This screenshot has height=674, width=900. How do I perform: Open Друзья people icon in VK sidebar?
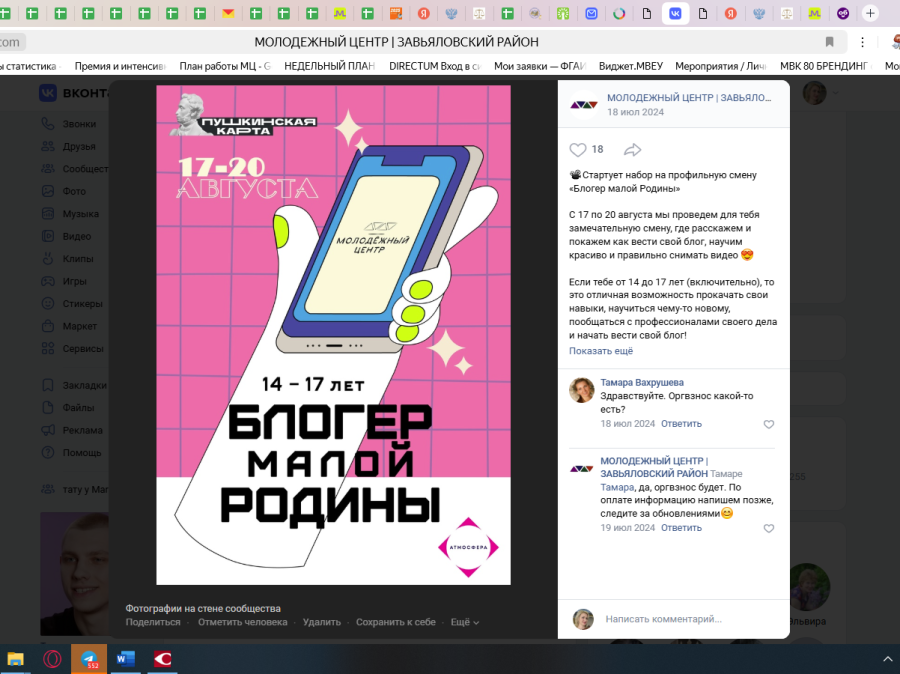click(48, 146)
